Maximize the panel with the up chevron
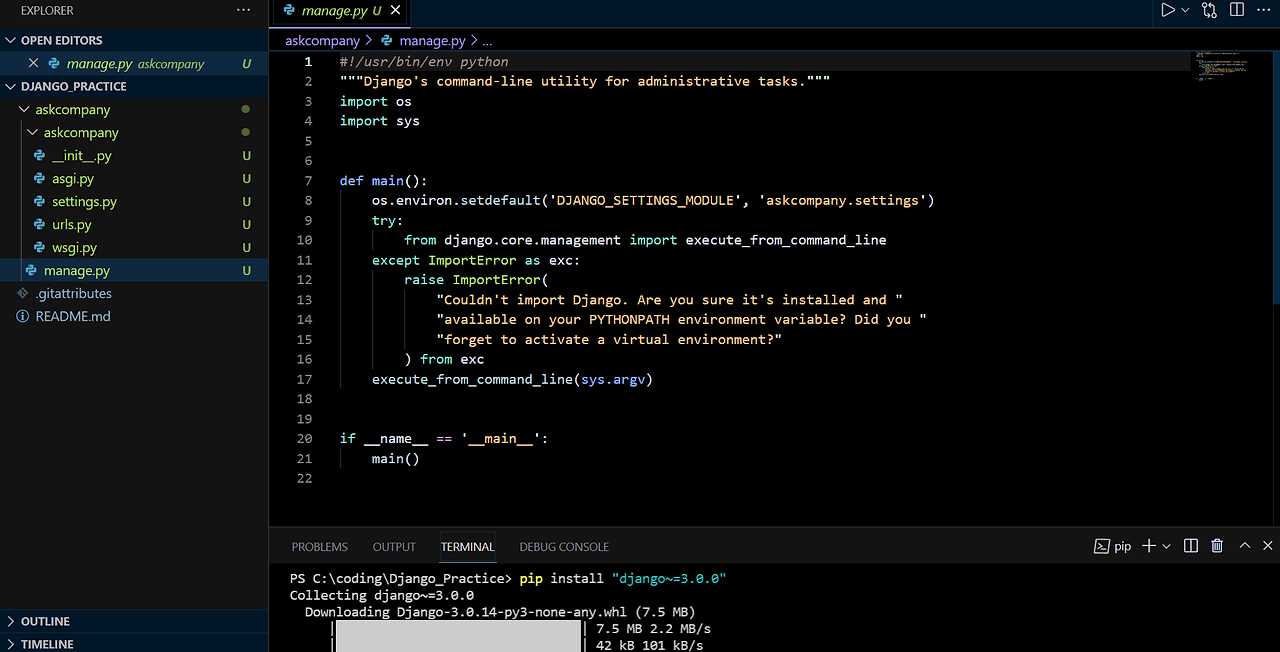The width and height of the screenshot is (1280, 652). [1245, 546]
